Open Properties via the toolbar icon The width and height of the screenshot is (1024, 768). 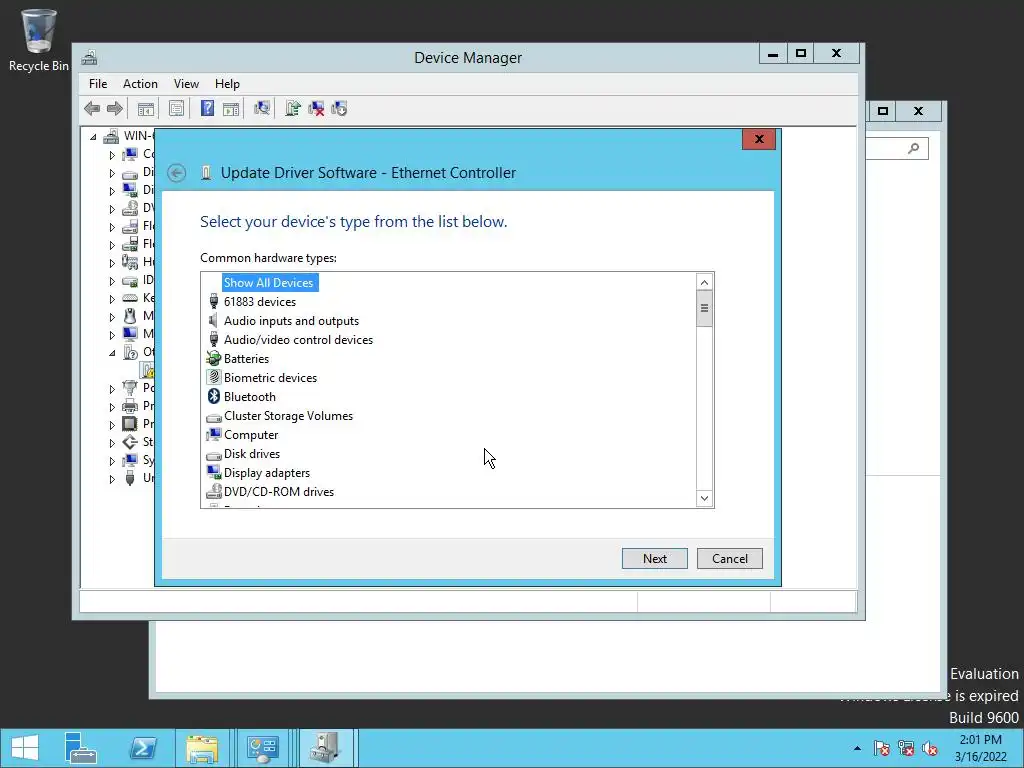click(176, 108)
